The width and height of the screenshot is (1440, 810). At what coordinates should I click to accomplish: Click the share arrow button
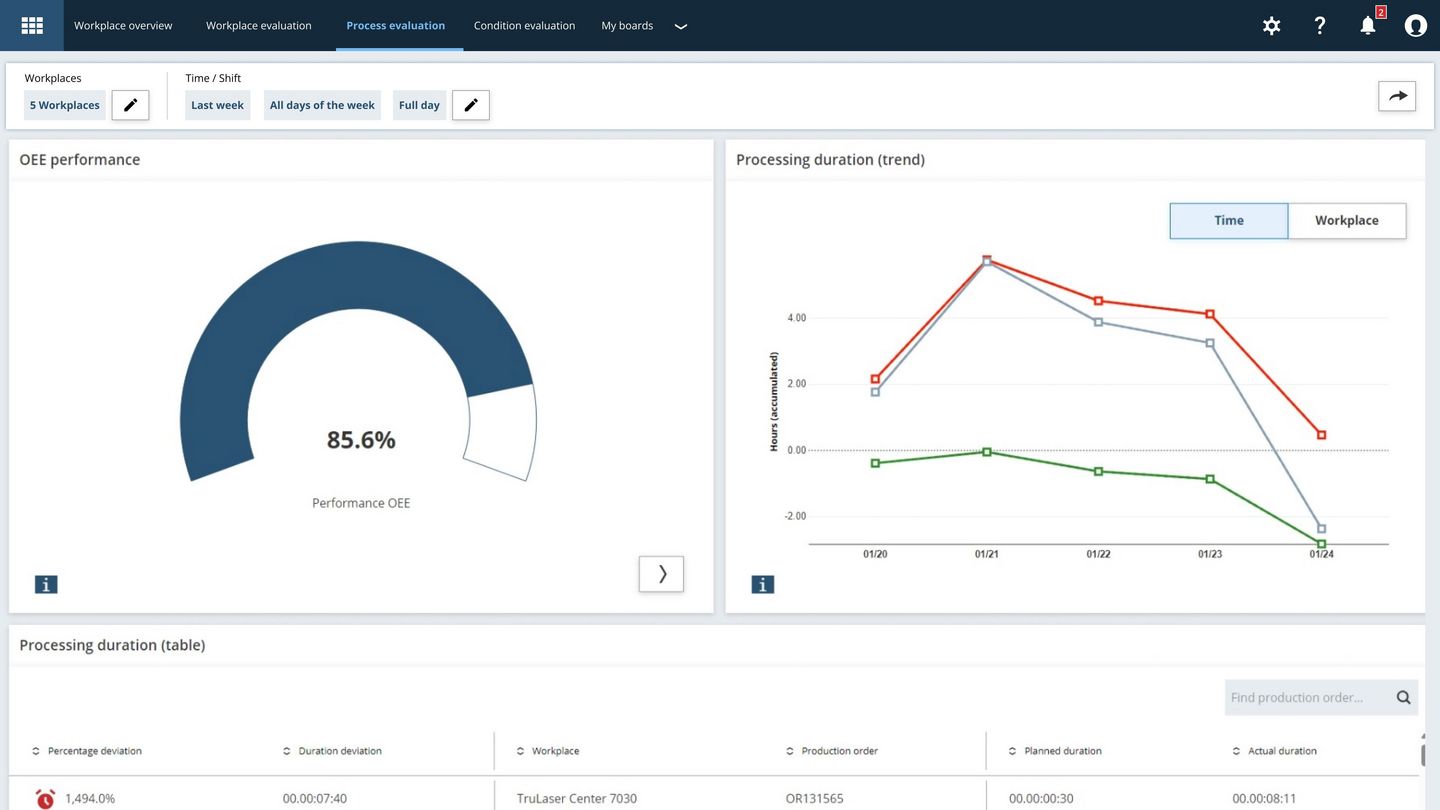coord(1397,96)
